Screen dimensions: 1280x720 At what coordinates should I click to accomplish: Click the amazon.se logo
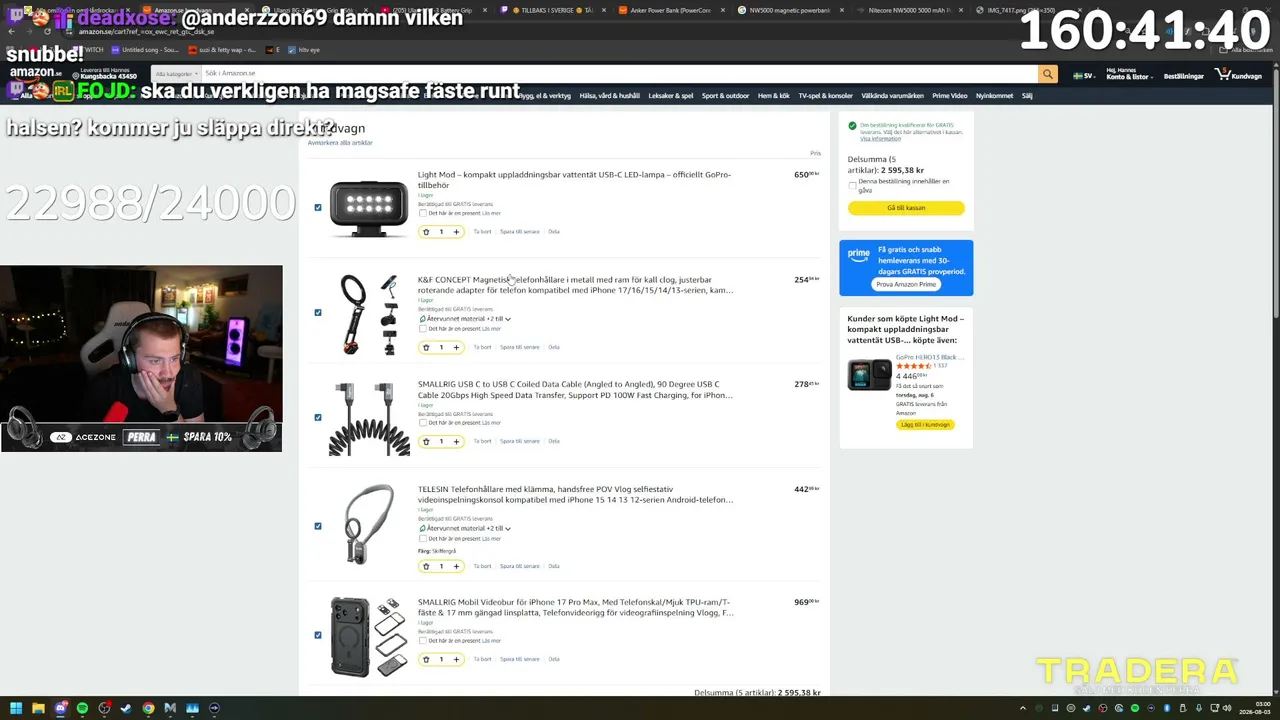tap(37, 72)
